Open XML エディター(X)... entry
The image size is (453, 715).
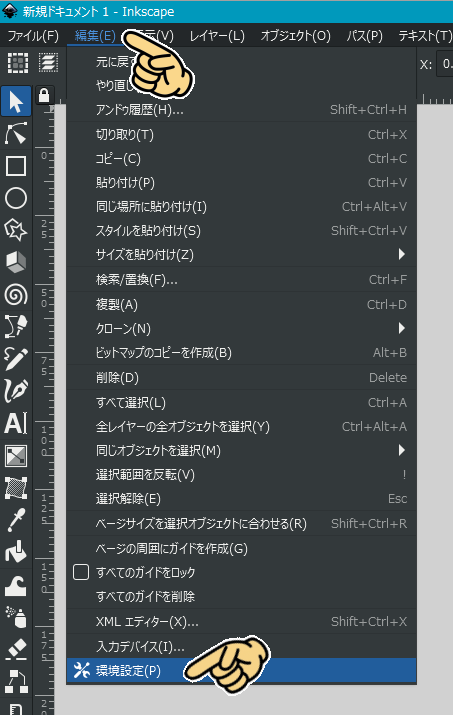[x=242, y=622]
